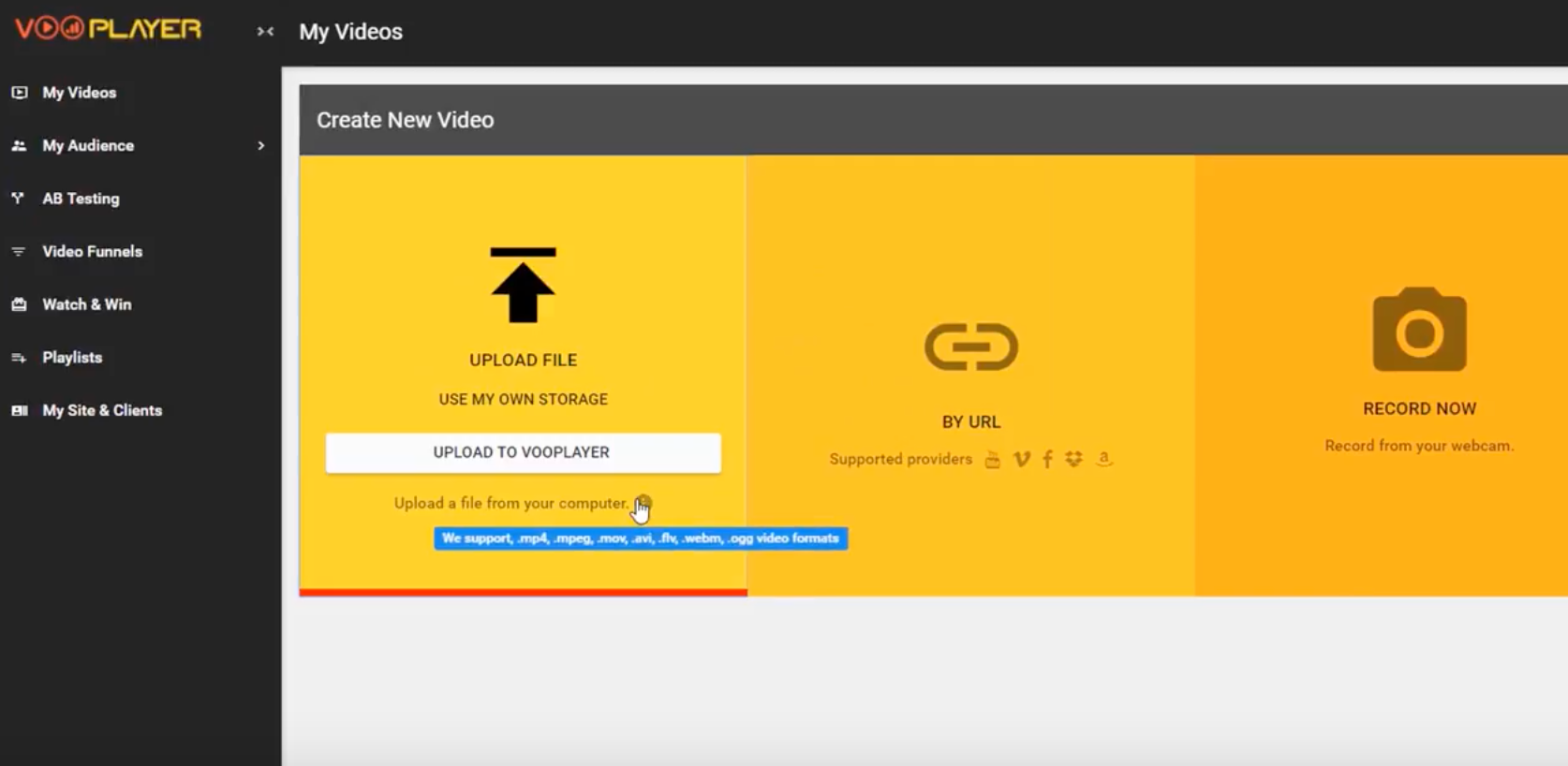Click the upload arrow icon
The height and width of the screenshot is (766, 1568).
click(523, 285)
